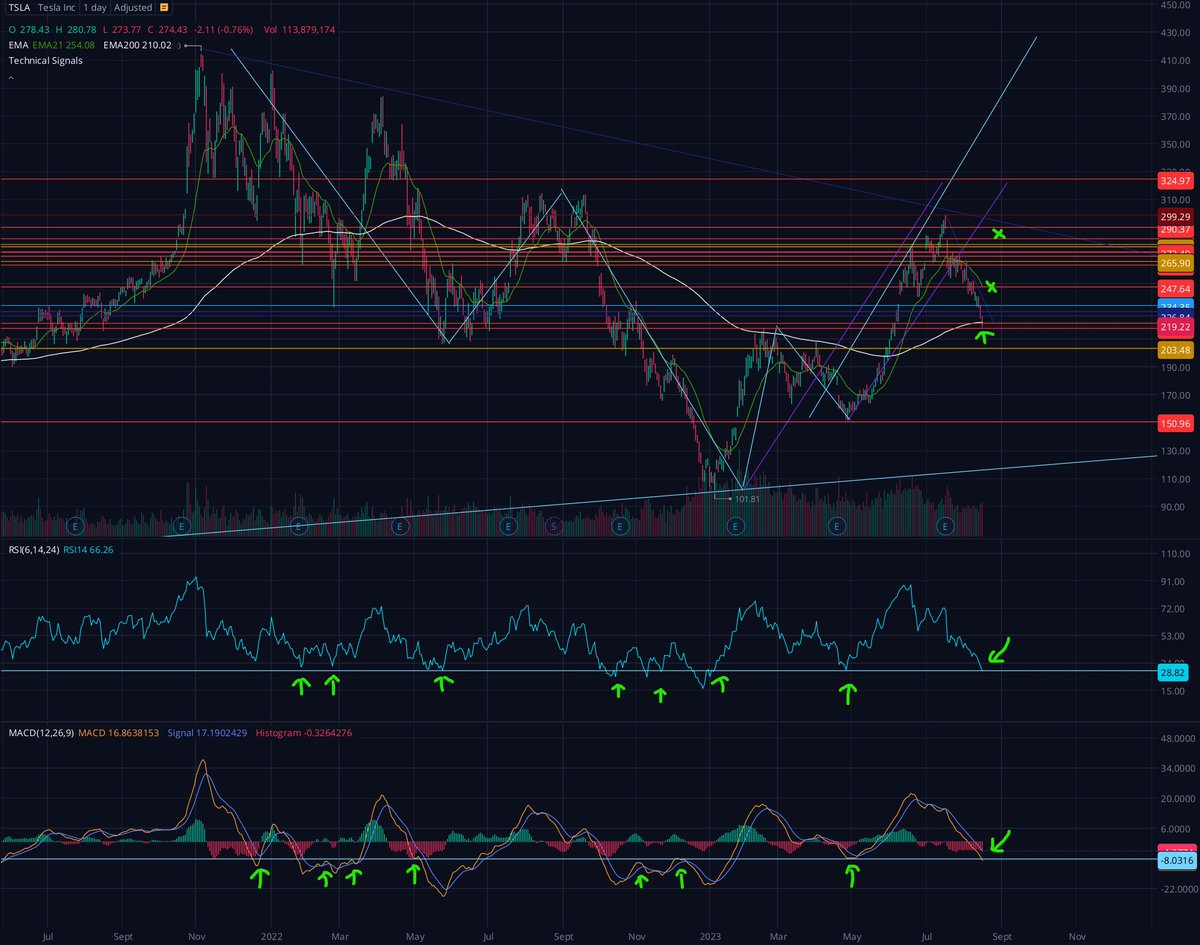Change the Adjusted price setting
1200x945 pixels.
(132, 7)
